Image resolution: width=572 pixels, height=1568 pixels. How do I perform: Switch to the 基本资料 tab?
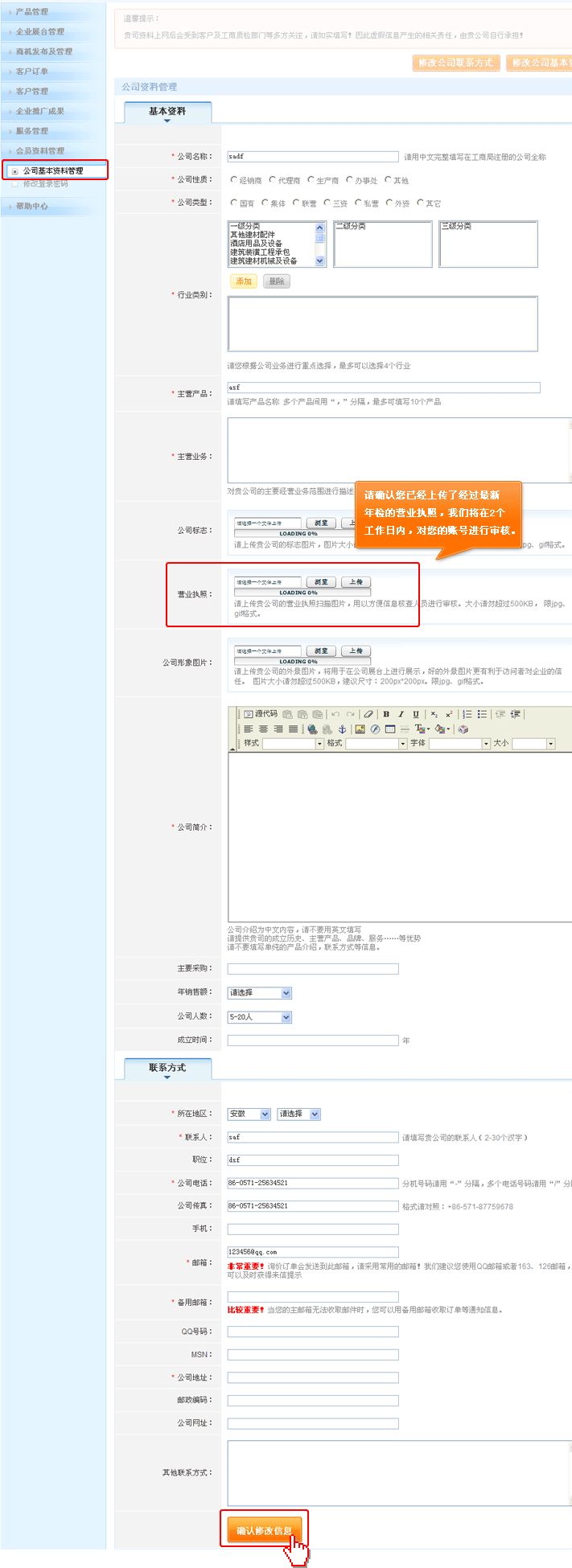[167, 112]
